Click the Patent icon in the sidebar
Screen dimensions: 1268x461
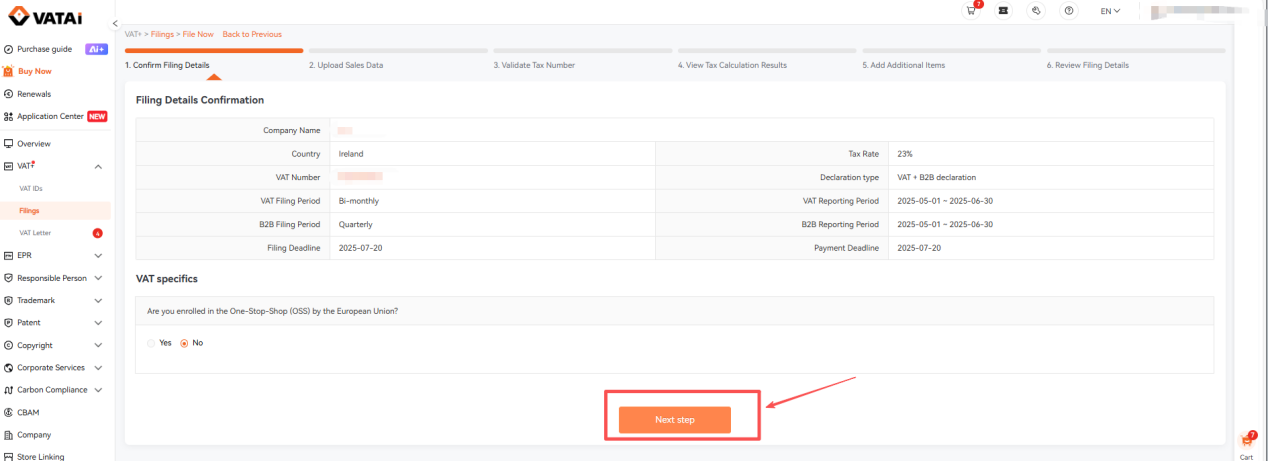8,323
